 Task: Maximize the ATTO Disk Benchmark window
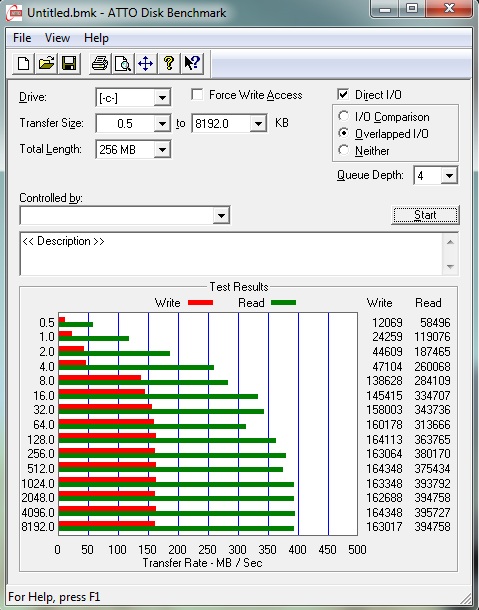tap(412, 9)
